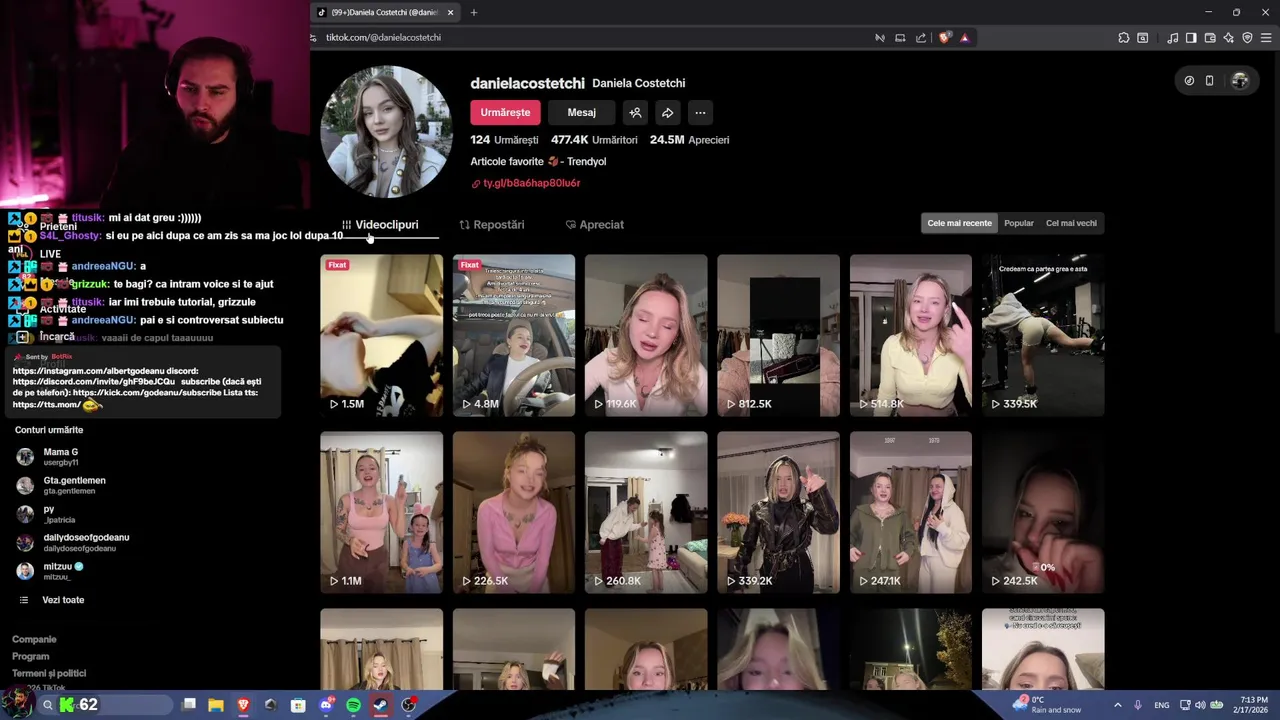The width and height of the screenshot is (1280, 720).
Task: Click the 124 Urmărești following count
Action: pos(504,140)
